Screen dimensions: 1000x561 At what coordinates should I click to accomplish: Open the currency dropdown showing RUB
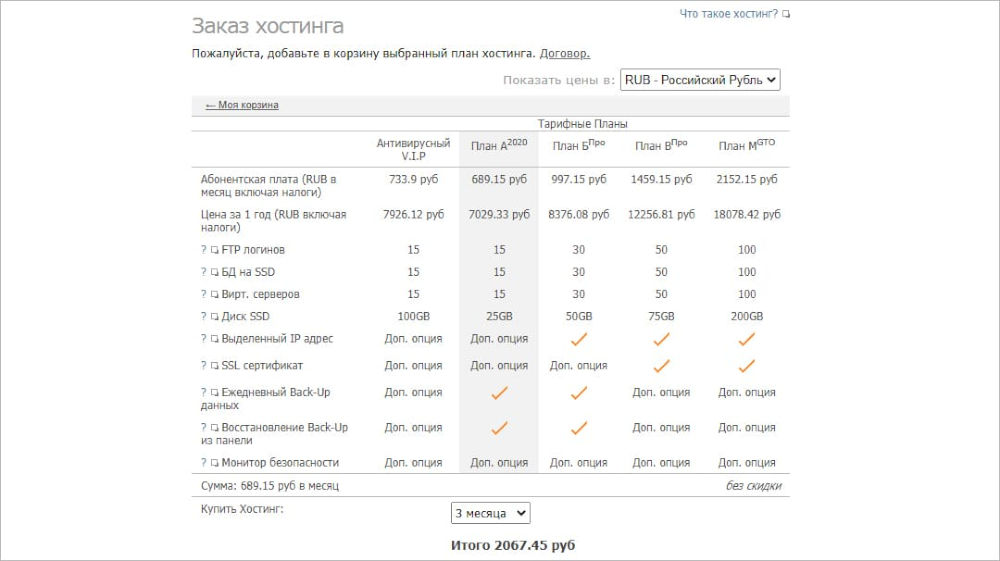pyautogui.click(x=700, y=80)
